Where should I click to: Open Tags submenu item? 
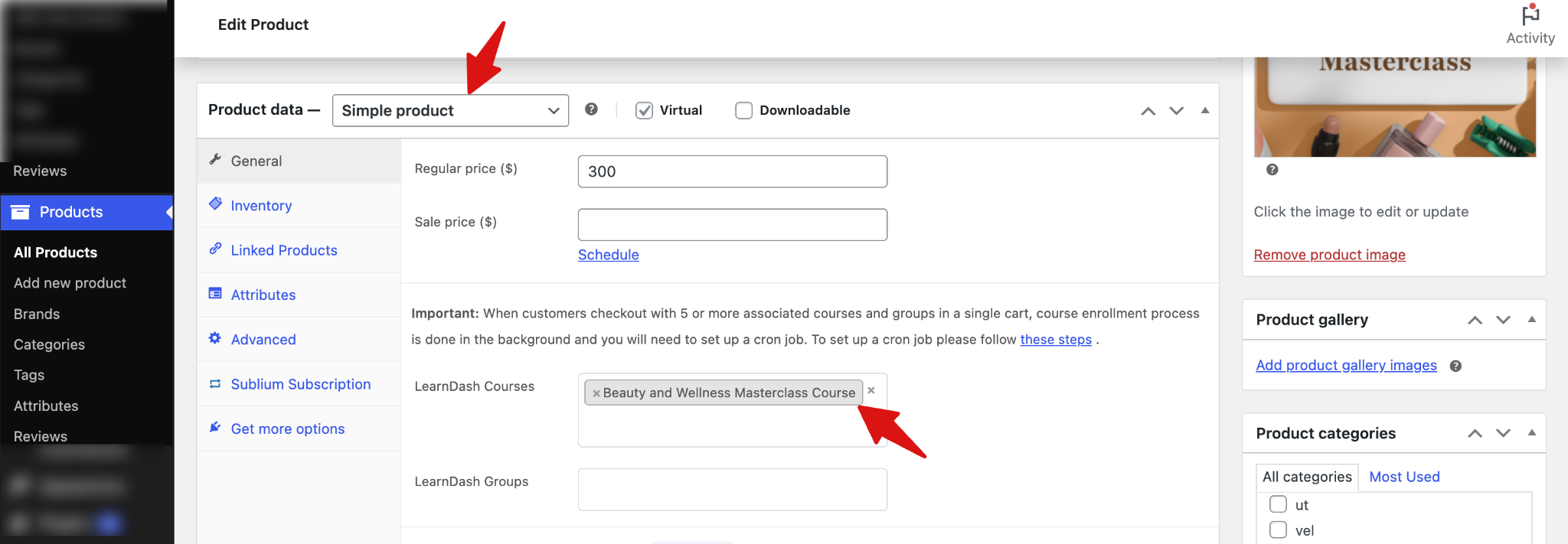(x=28, y=375)
